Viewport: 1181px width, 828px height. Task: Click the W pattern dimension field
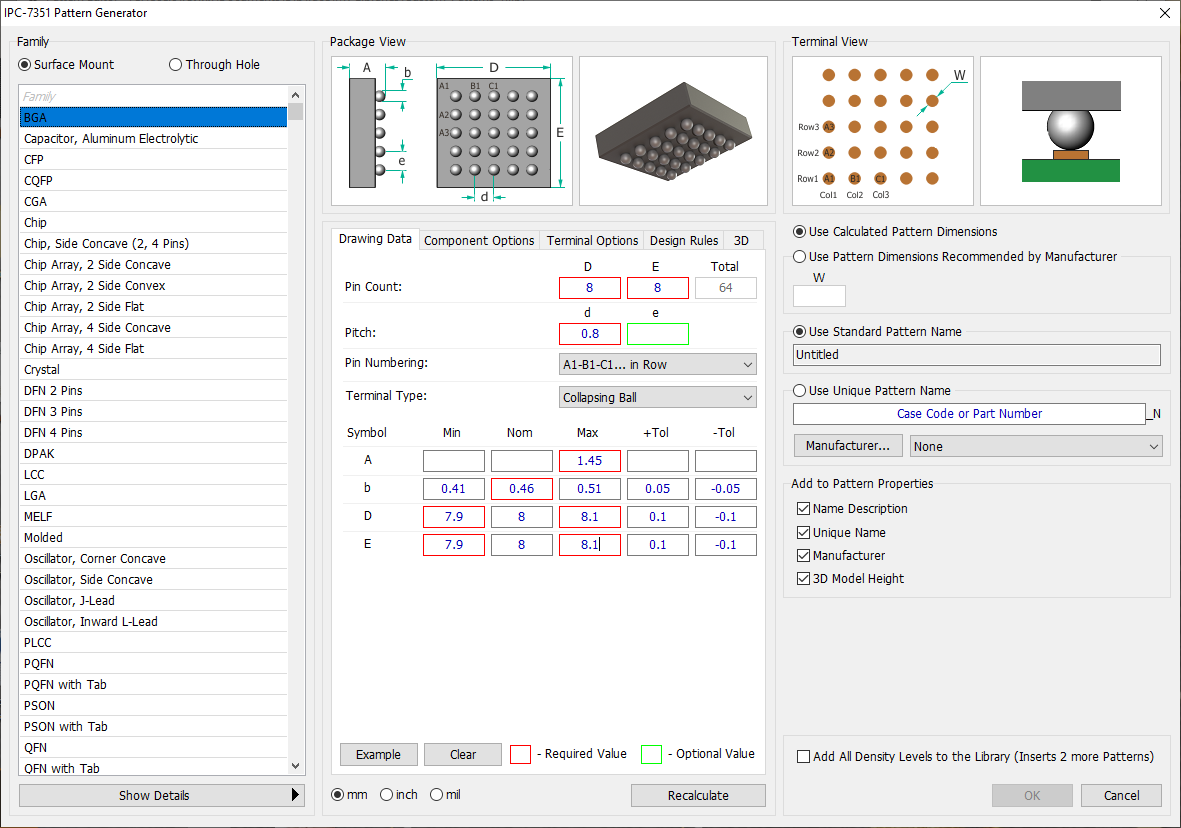(819, 296)
